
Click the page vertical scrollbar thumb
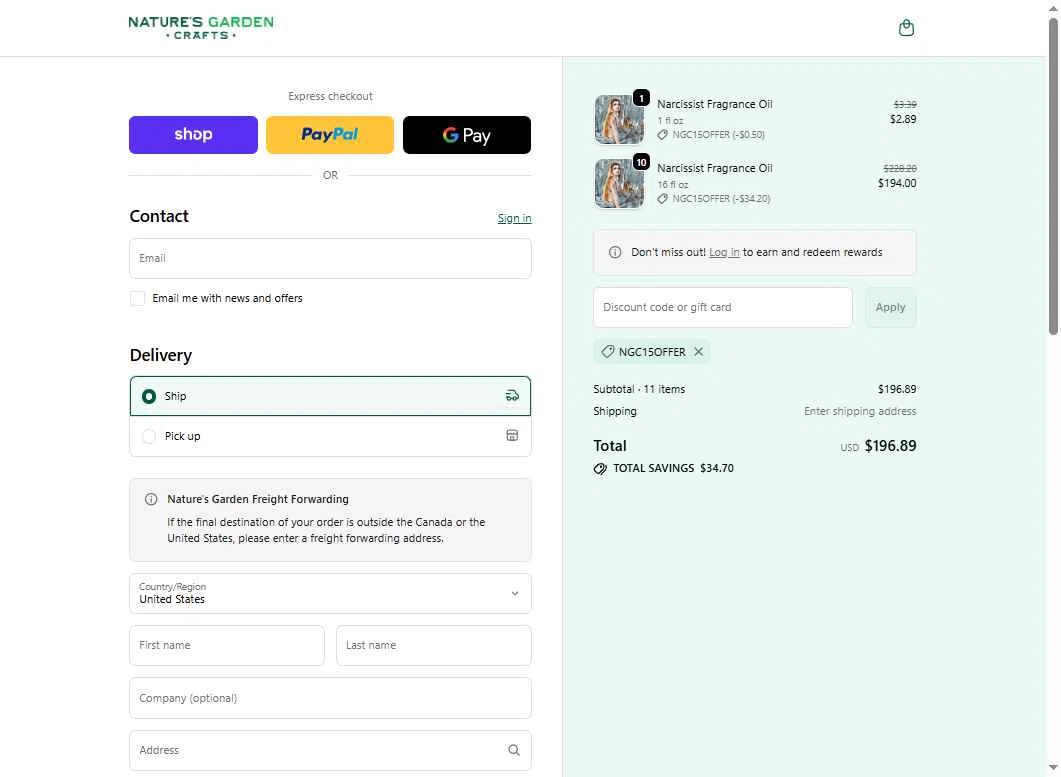click(1053, 176)
